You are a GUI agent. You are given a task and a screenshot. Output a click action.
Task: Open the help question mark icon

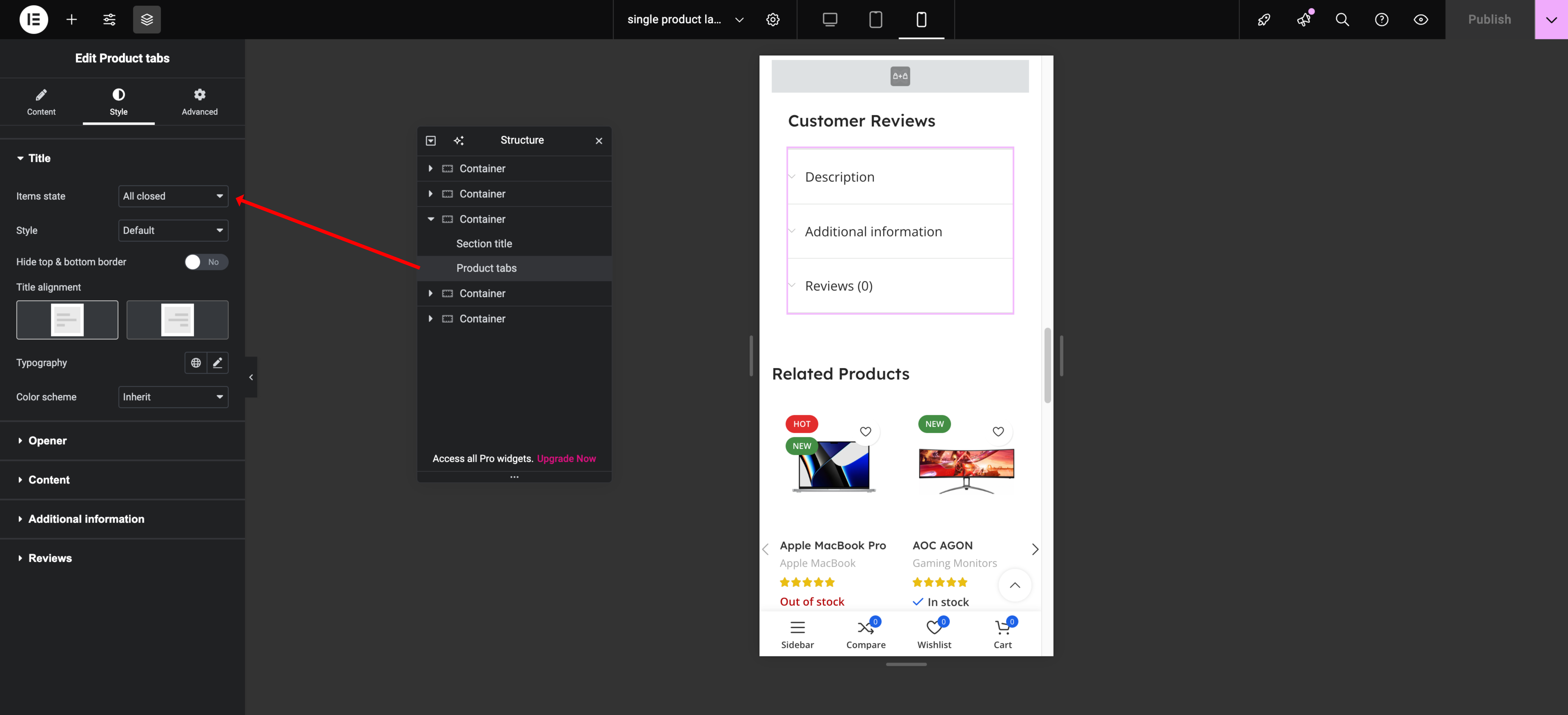pyautogui.click(x=1382, y=19)
